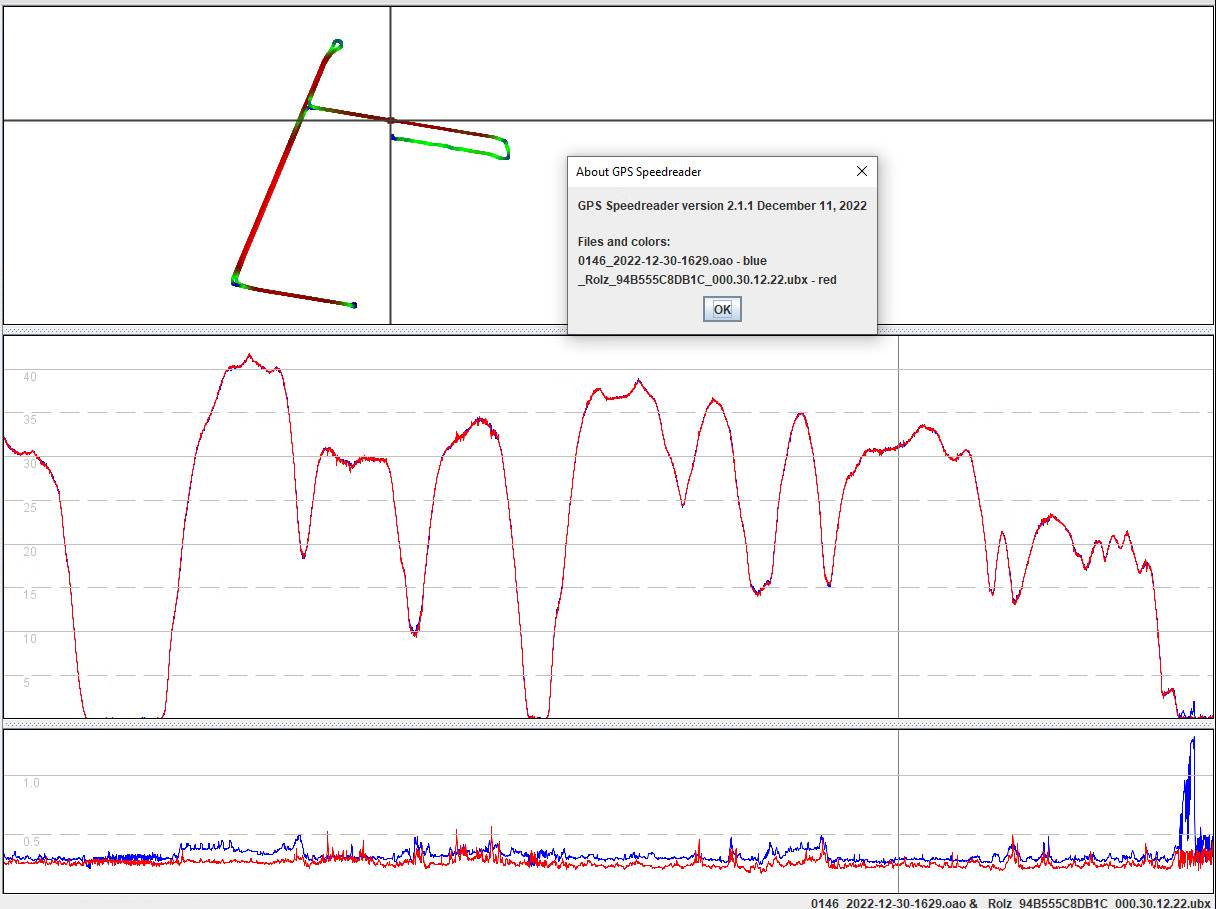The width and height of the screenshot is (1216, 909).
Task: Click the red .ubx file name line
Action: (707, 280)
